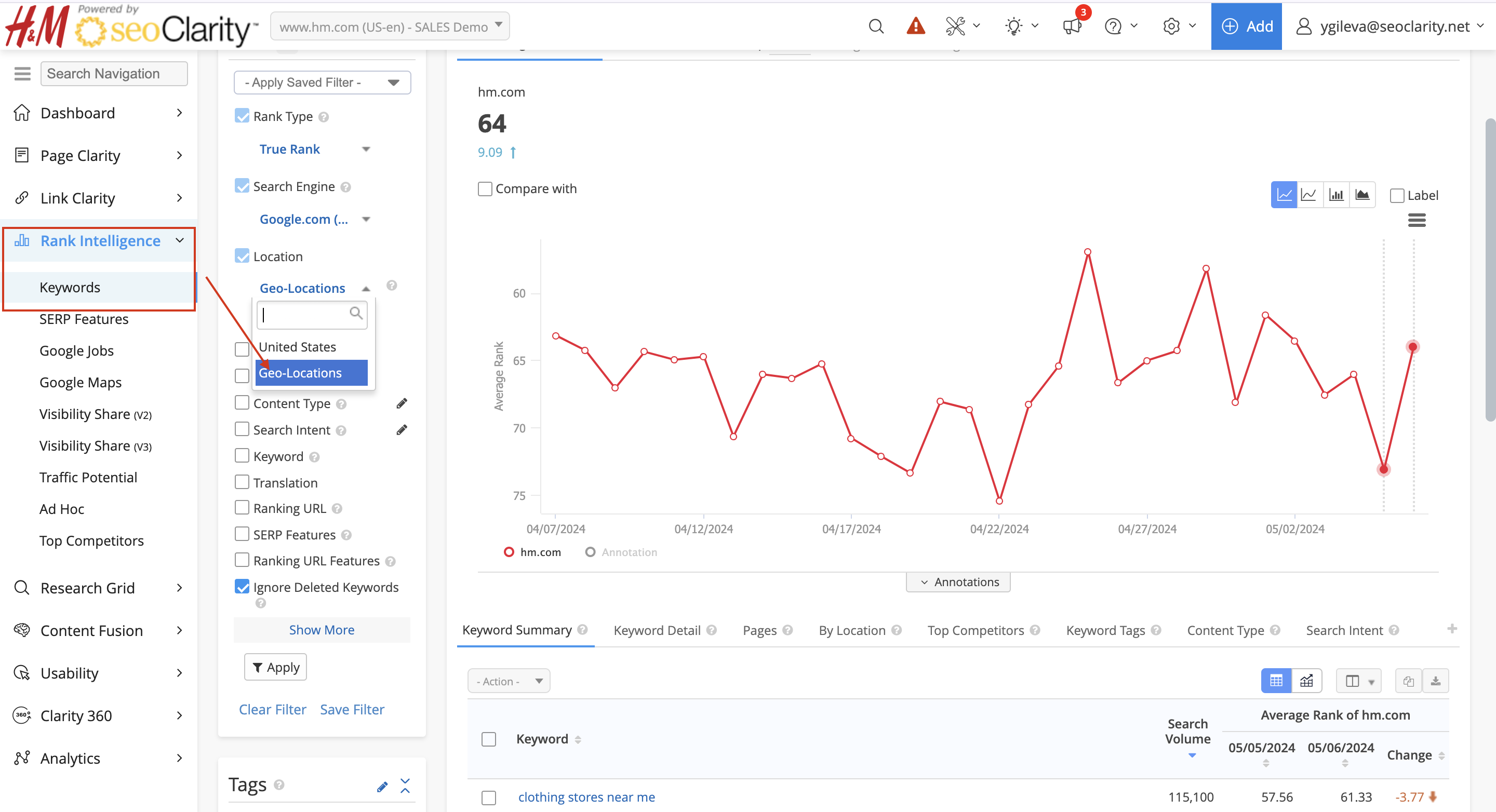Uncheck Ignore Deleted Keywords
The height and width of the screenshot is (812, 1496).
[242, 587]
